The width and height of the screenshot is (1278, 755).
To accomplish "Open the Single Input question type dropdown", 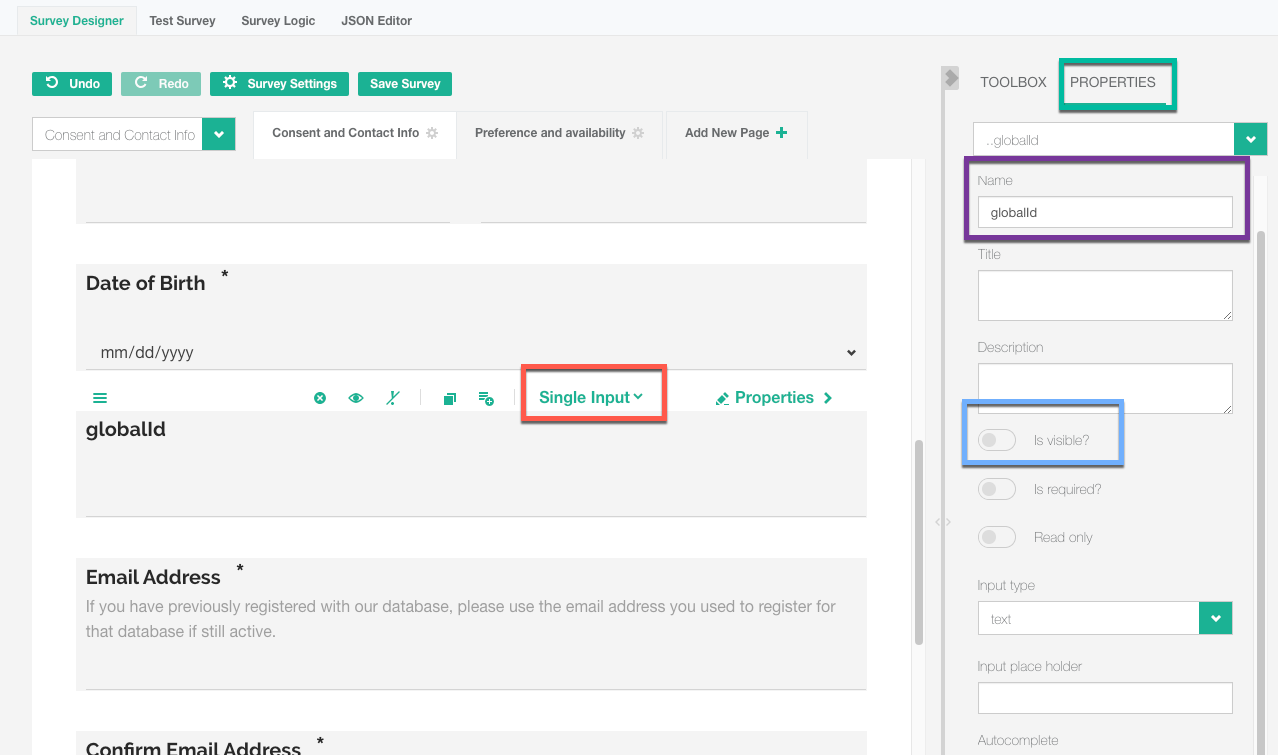I will 591,397.
